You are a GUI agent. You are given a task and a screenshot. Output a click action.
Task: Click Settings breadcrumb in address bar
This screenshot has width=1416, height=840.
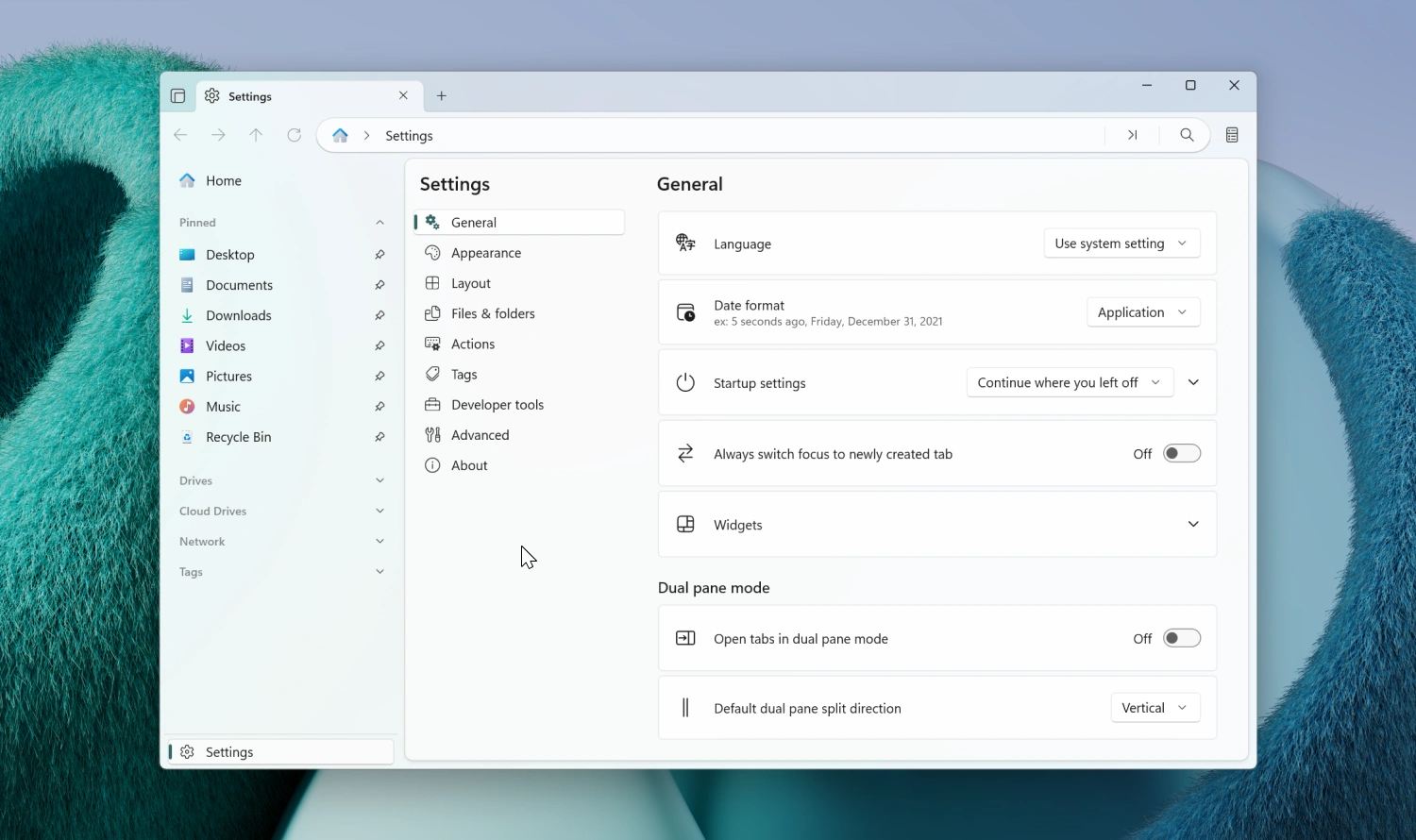point(409,136)
